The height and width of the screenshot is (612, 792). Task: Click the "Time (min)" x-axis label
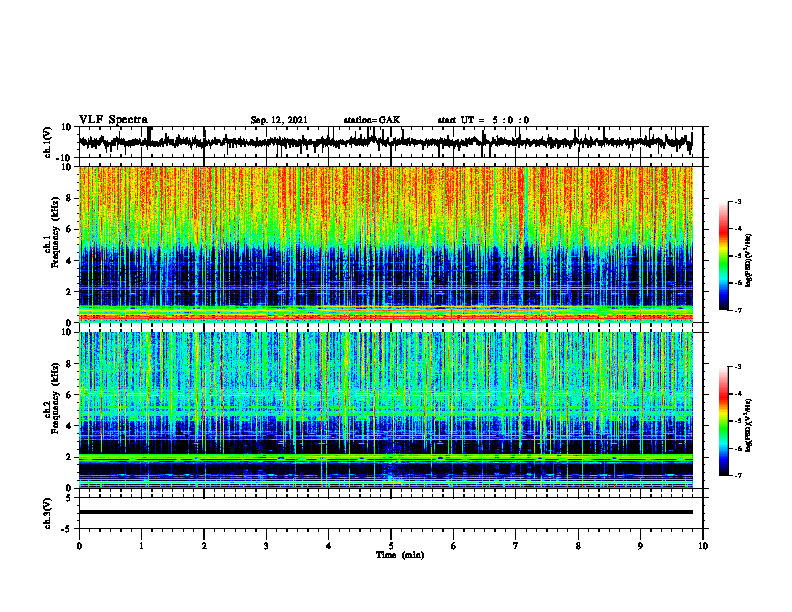pos(400,555)
